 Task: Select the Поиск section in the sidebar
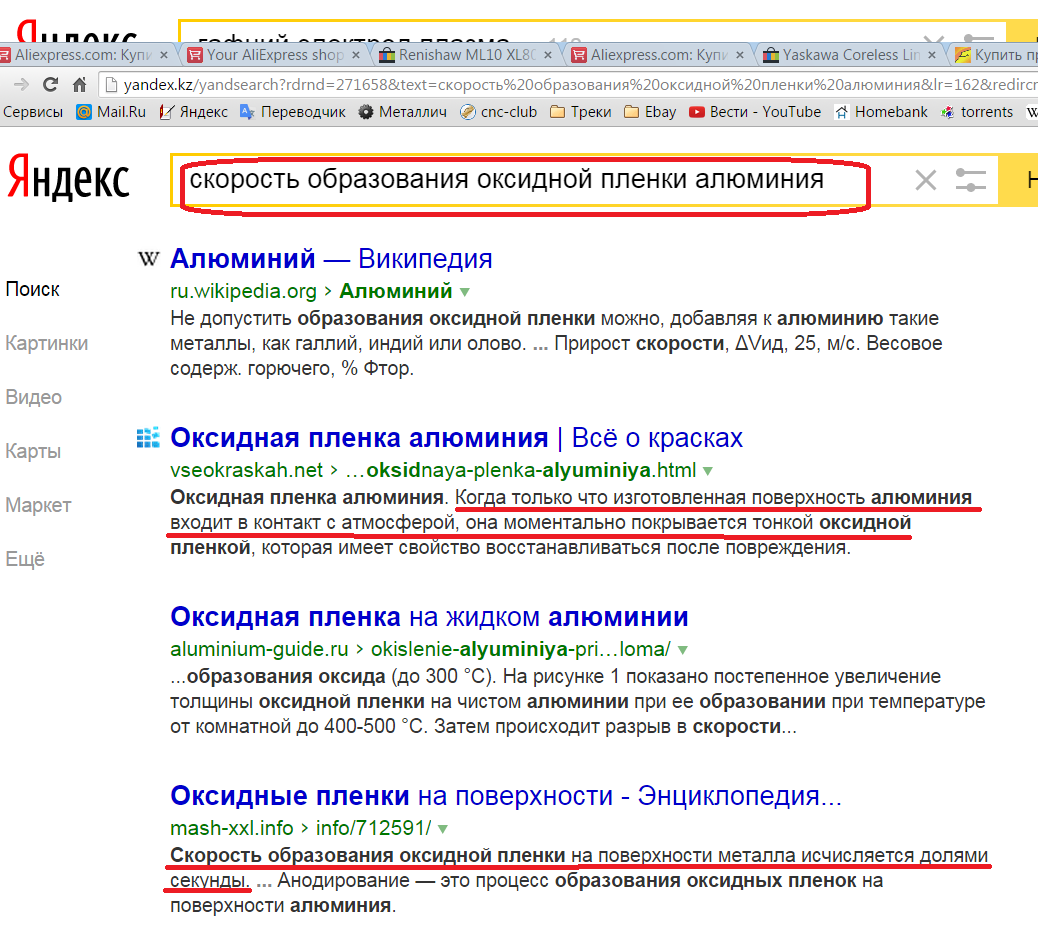tap(32, 289)
